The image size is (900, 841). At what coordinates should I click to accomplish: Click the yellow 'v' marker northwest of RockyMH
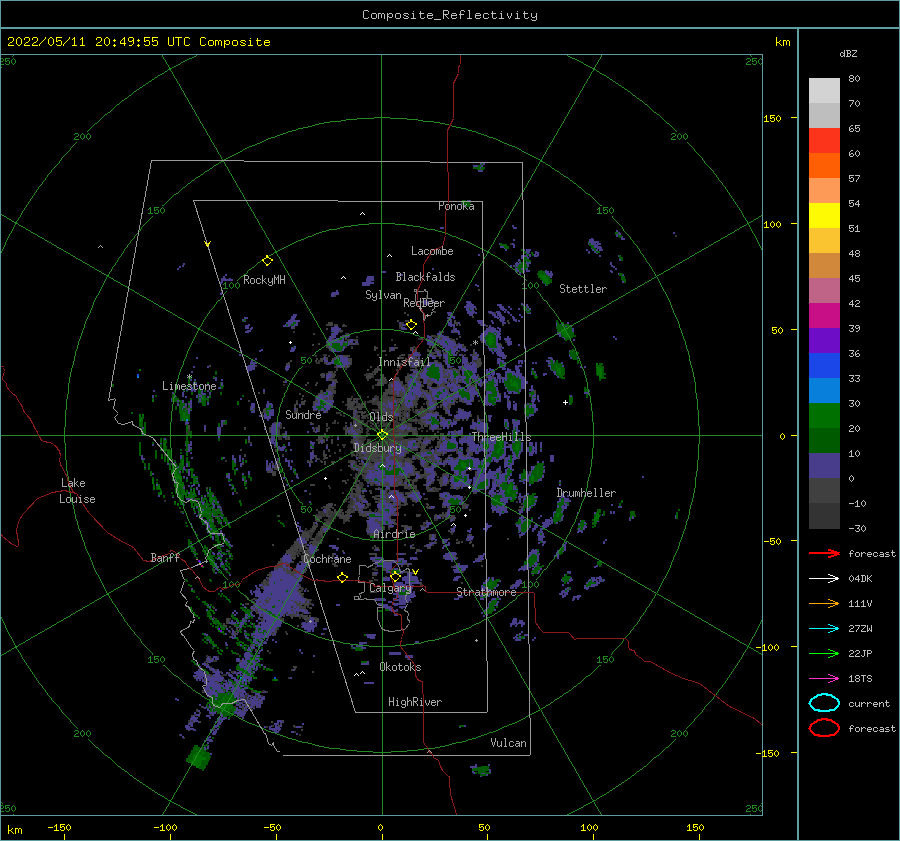(x=208, y=245)
